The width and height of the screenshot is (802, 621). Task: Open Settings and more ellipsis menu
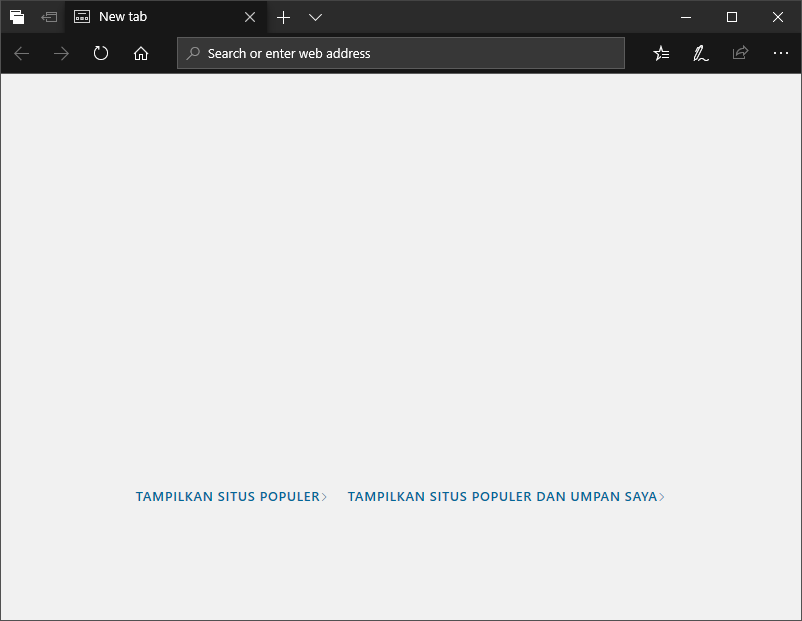coord(781,53)
